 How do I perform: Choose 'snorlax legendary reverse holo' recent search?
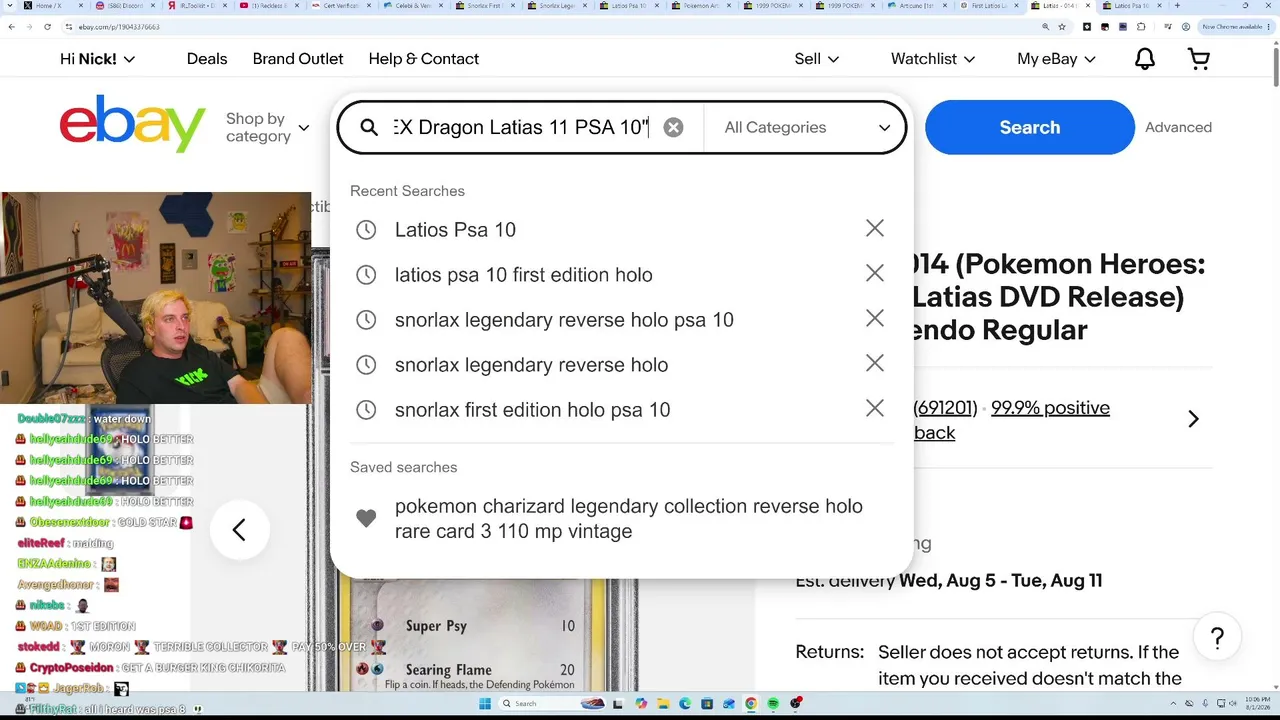(531, 364)
